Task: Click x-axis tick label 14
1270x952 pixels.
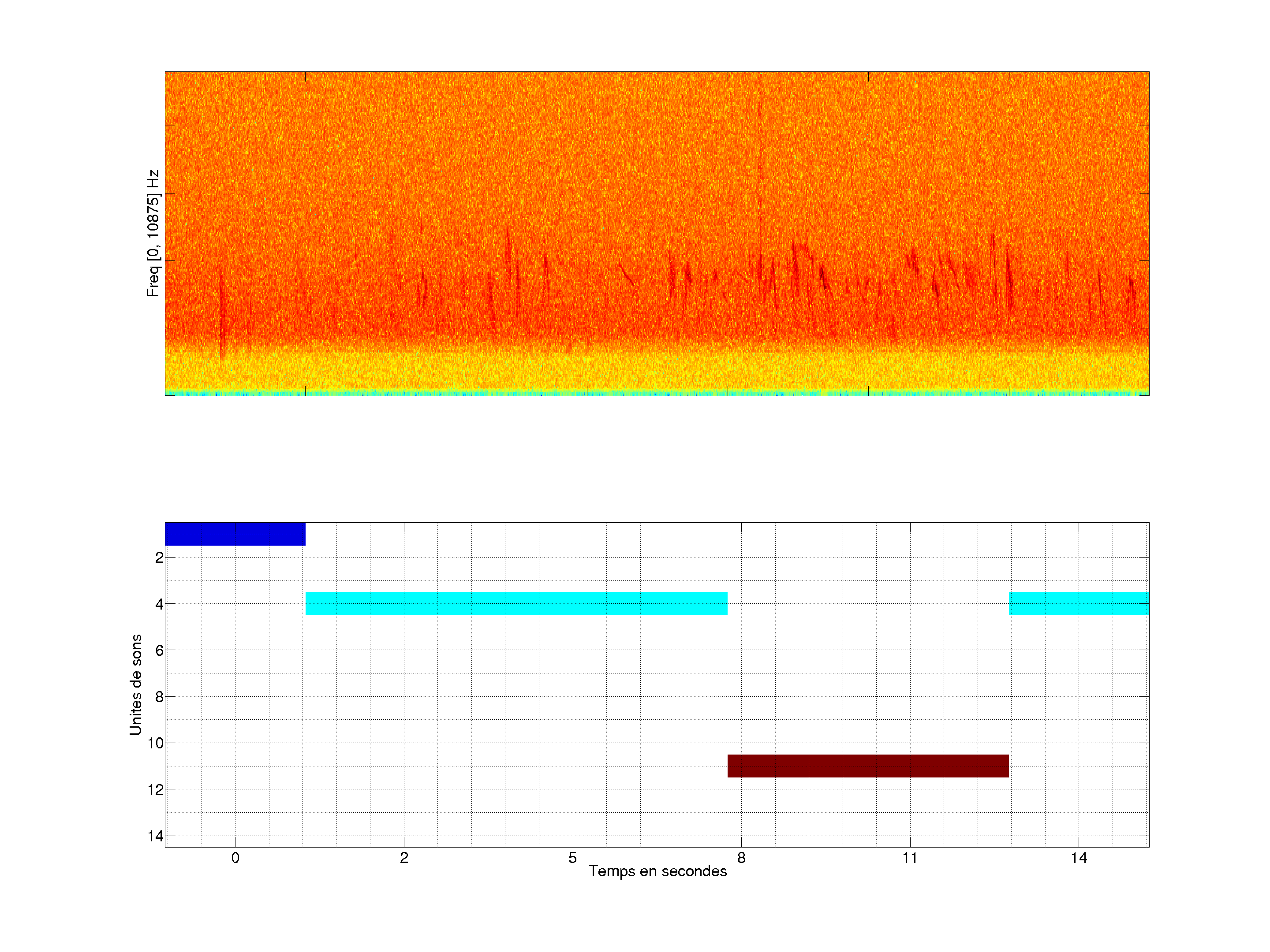Action: 1078,858
